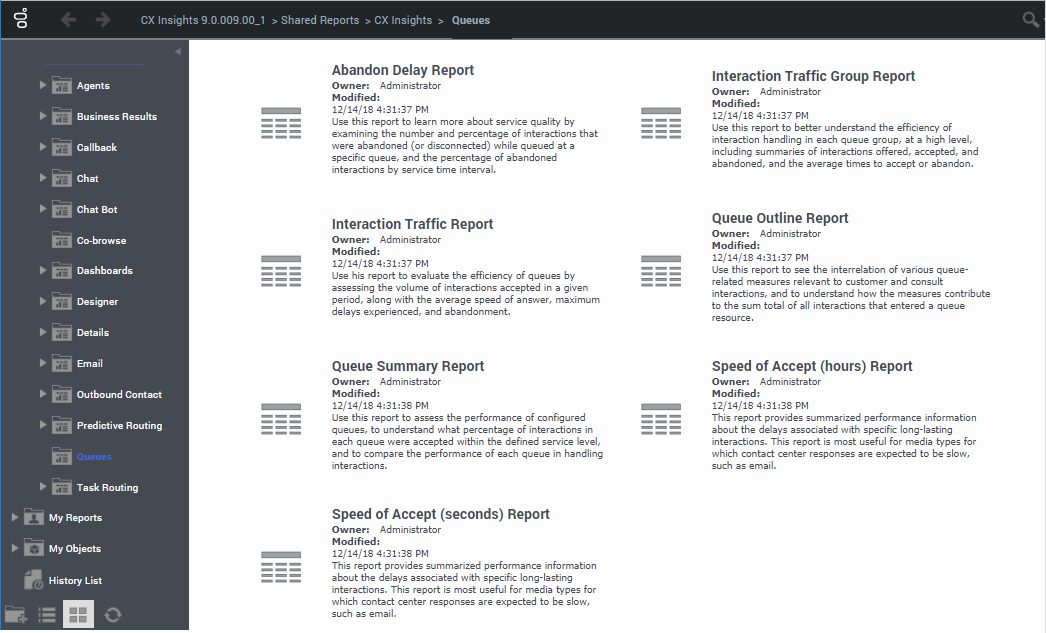Open Shared Reports breadcrumb
This screenshot has width=1046, height=633.
[320, 20]
